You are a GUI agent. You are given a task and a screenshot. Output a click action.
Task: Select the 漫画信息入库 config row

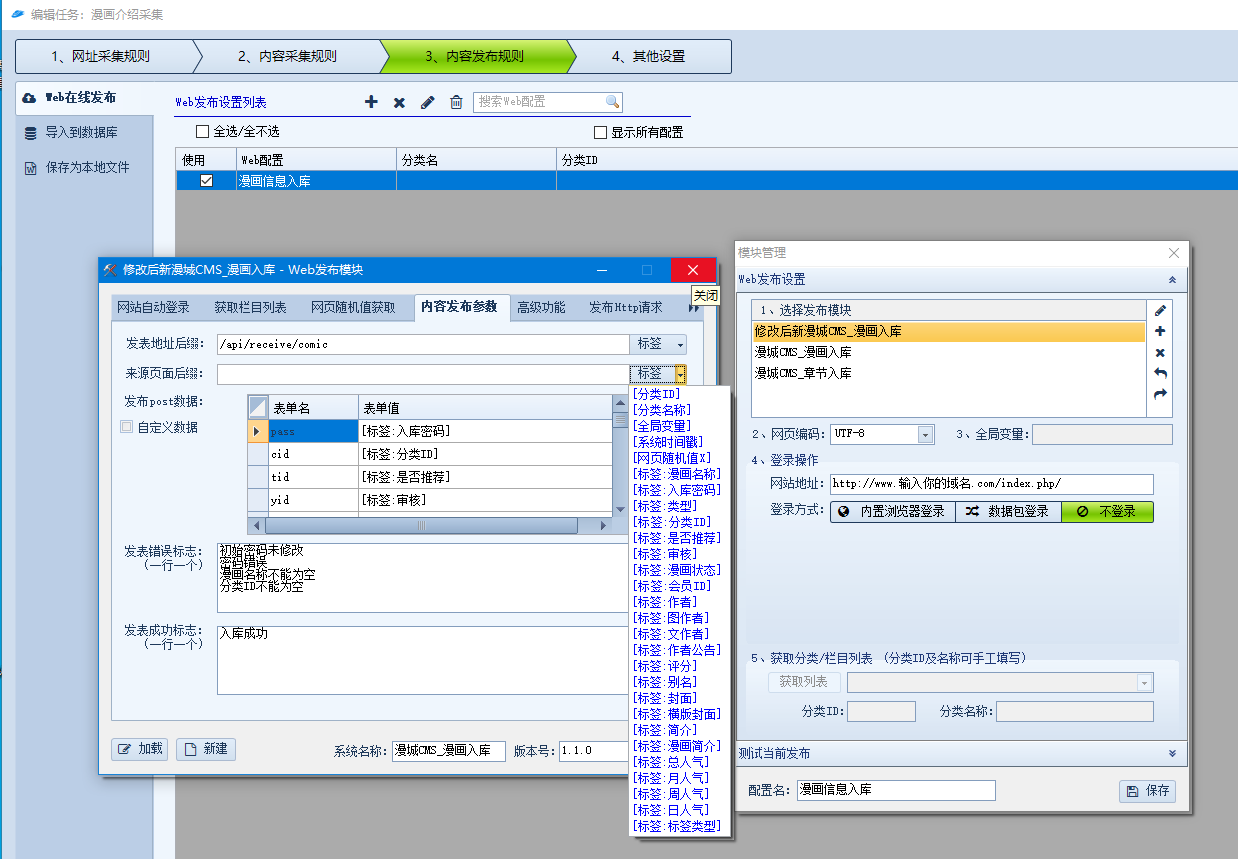pyautogui.click(x=706, y=181)
